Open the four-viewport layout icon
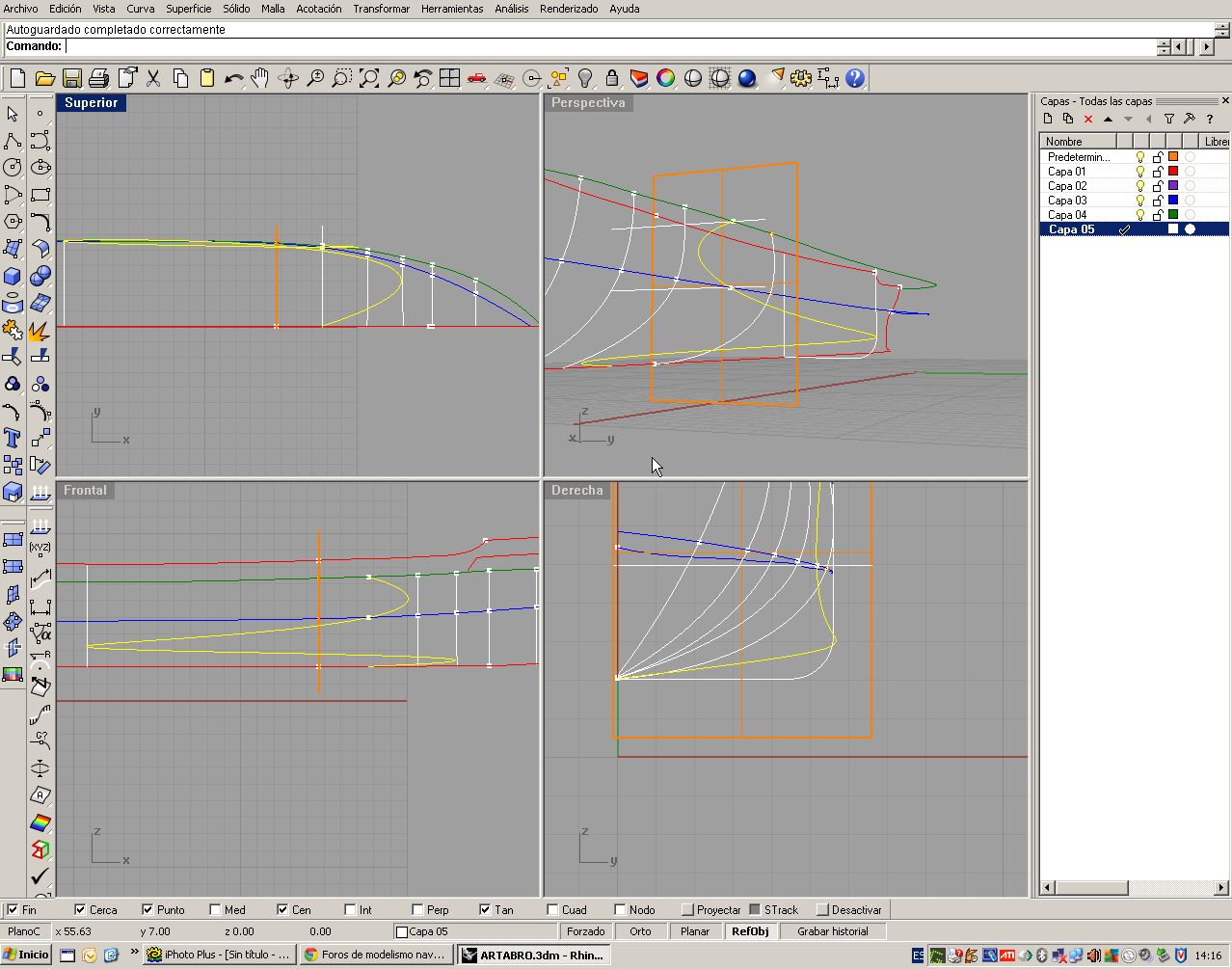Image resolution: width=1232 pixels, height=969 pixels. click(x=449, y=78)
